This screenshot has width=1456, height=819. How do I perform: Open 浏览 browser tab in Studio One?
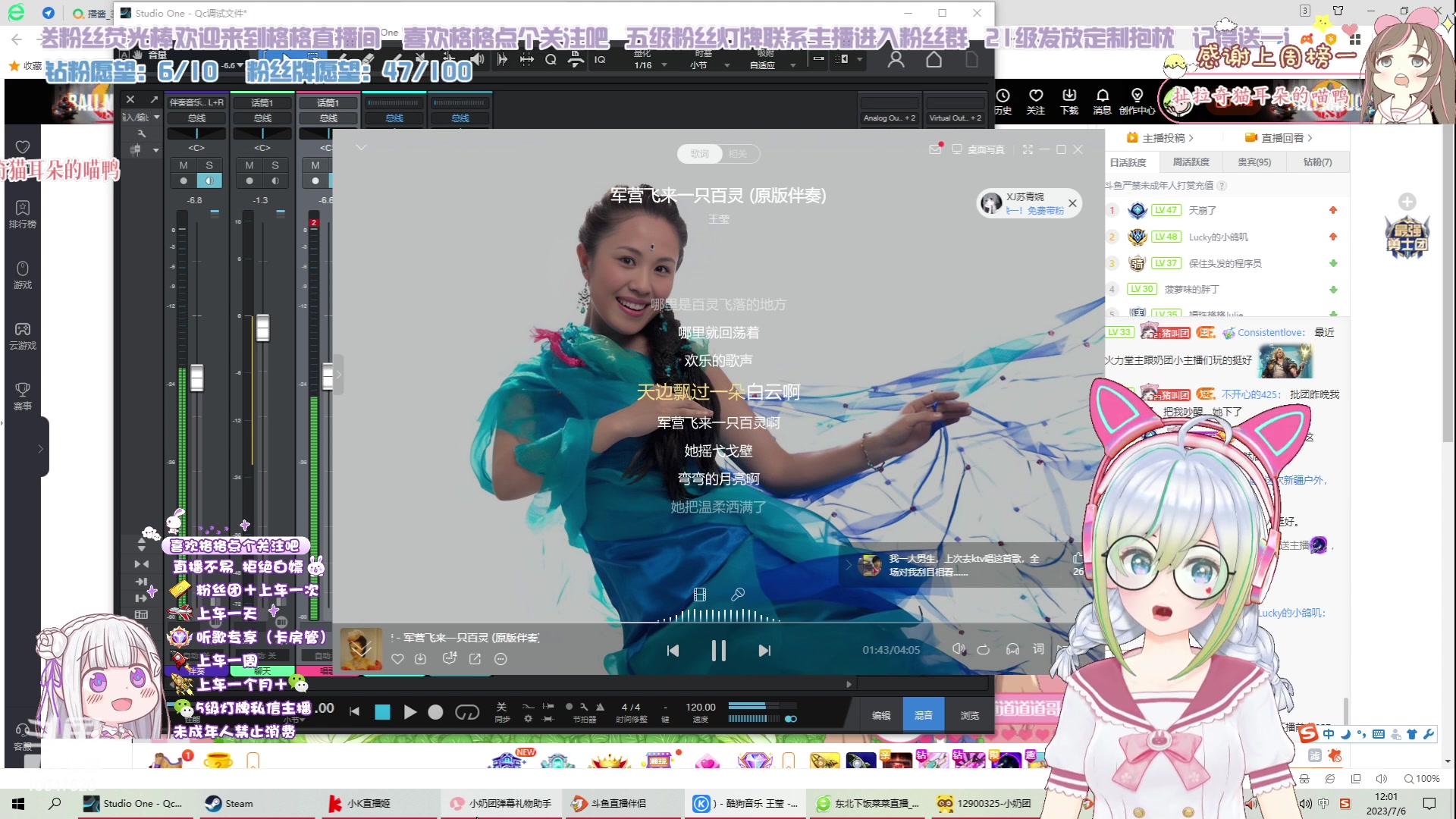click(x=970, y=715)
